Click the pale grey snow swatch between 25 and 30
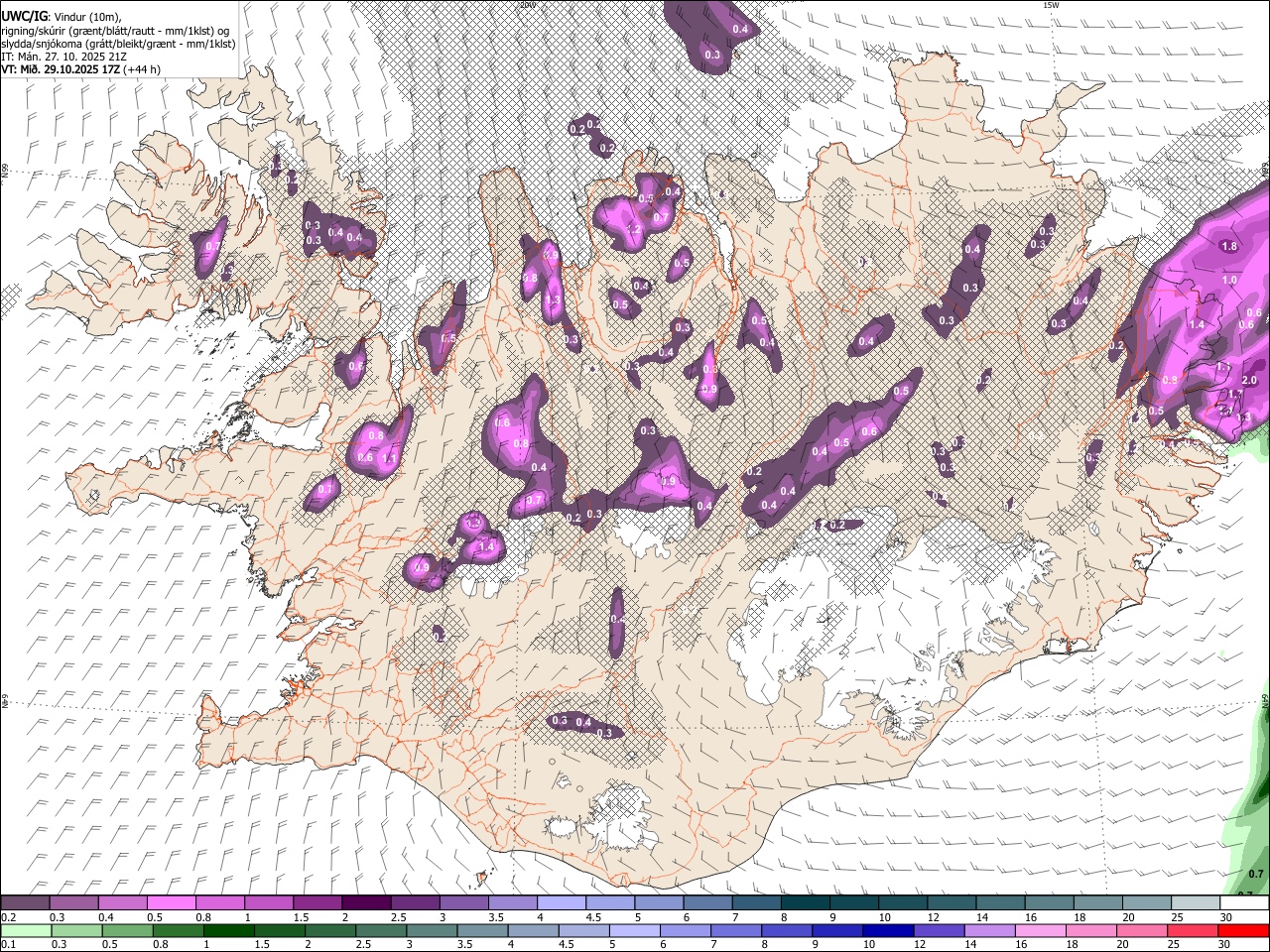This screenshot has height=952, width=1270. [x=1195, y=903]
